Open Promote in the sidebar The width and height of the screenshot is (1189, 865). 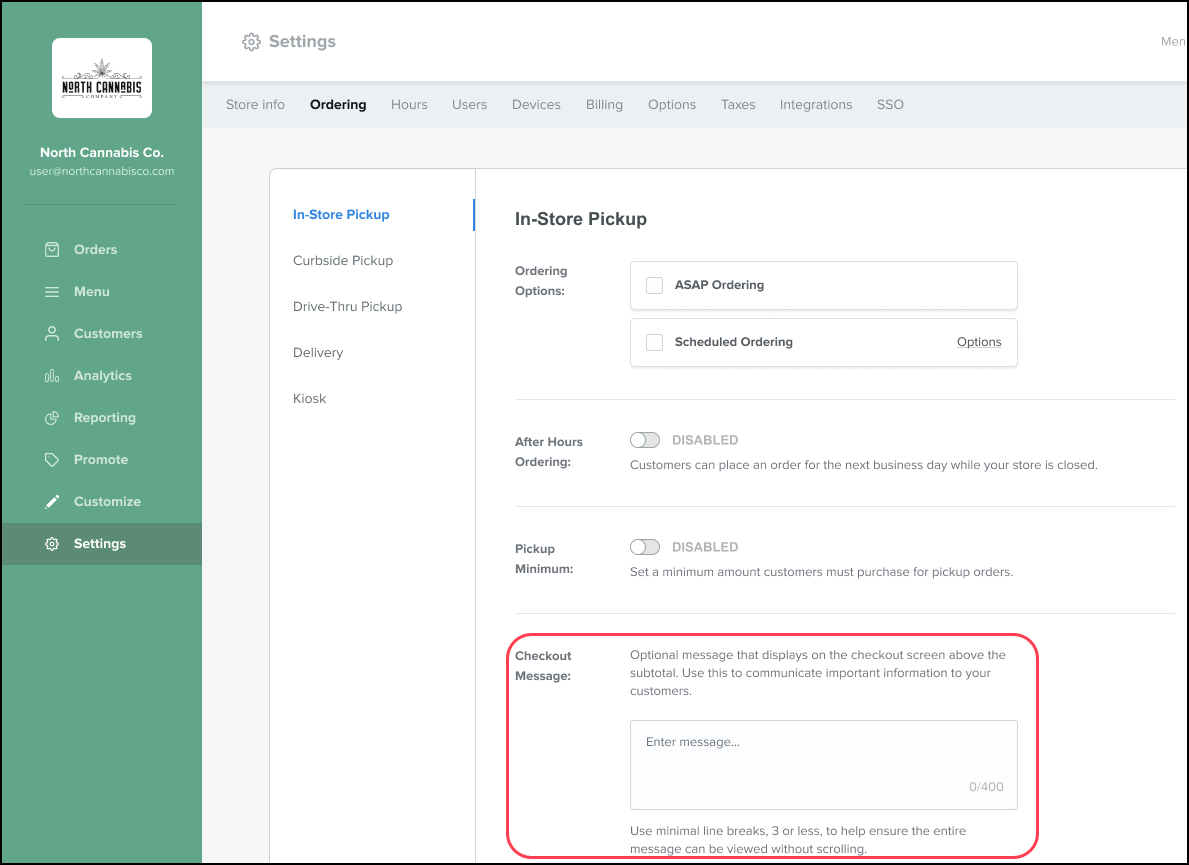(101, 459)
